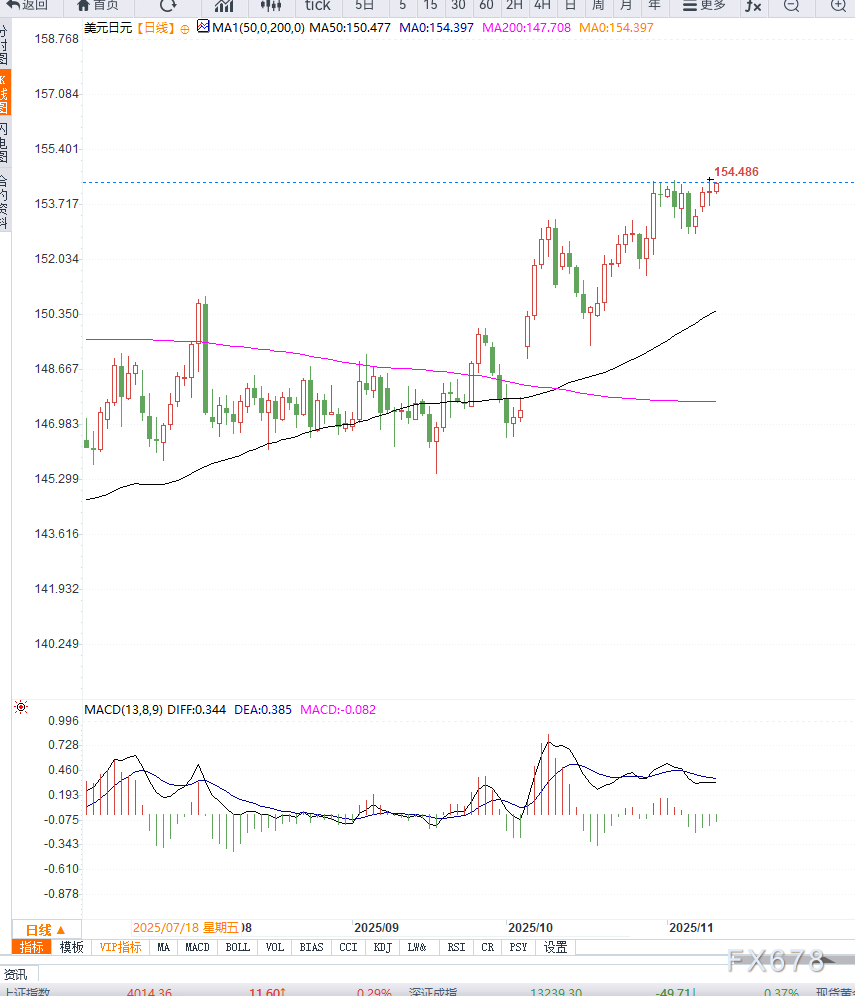Open the 设置 settings button
This screenshot has width=855, height=996.
tap(555, 947)
